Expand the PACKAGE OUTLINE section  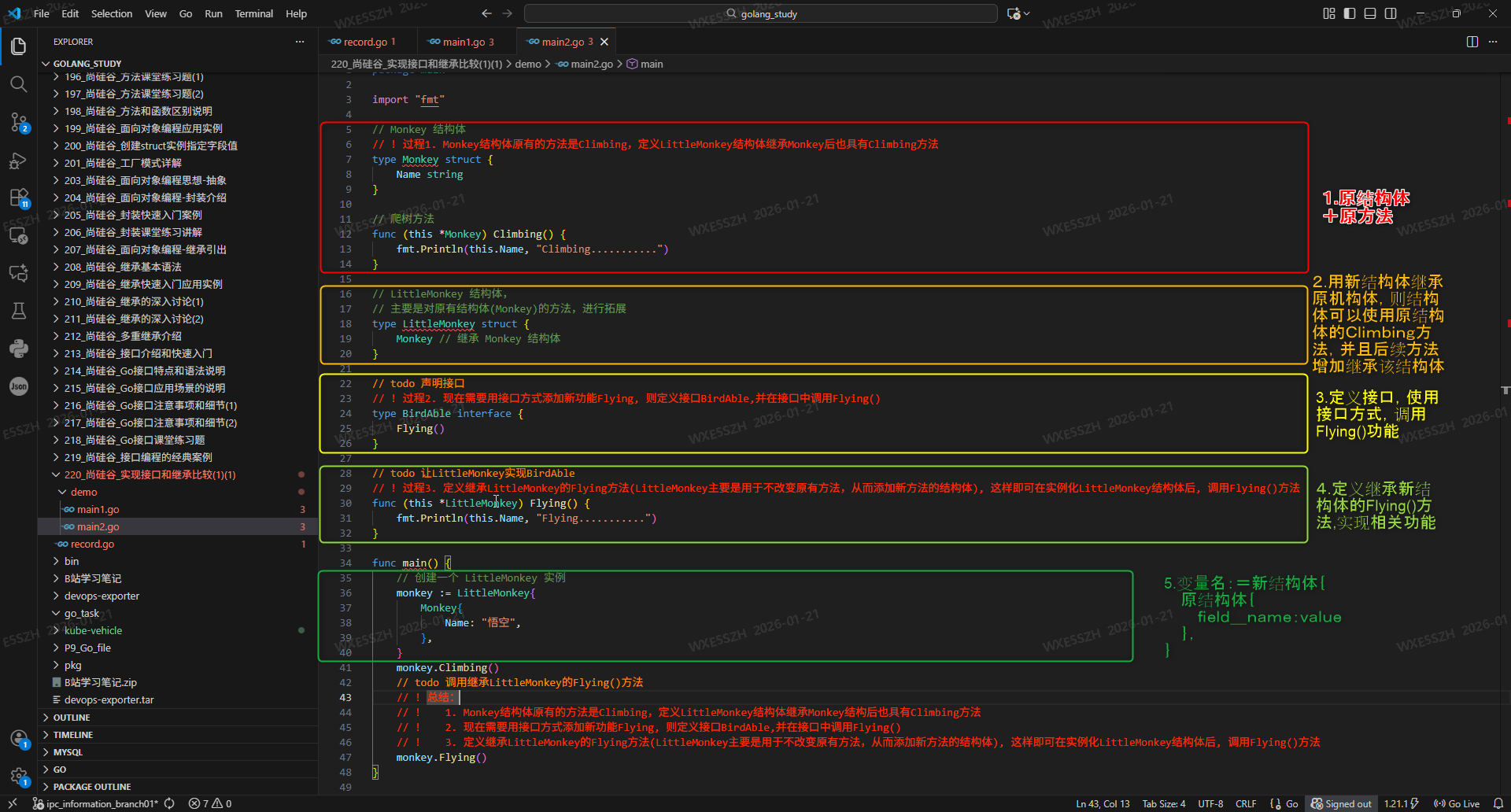178,787
